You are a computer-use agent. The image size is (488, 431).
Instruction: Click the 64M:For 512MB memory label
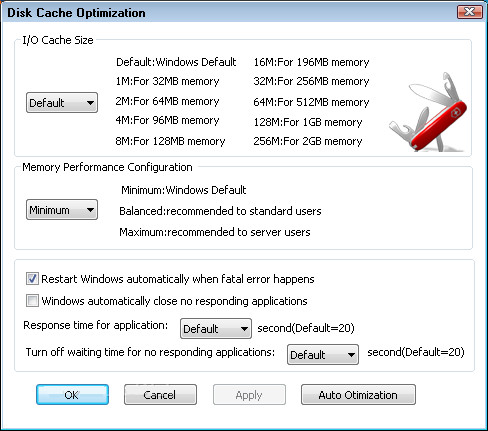pos(311,102)
